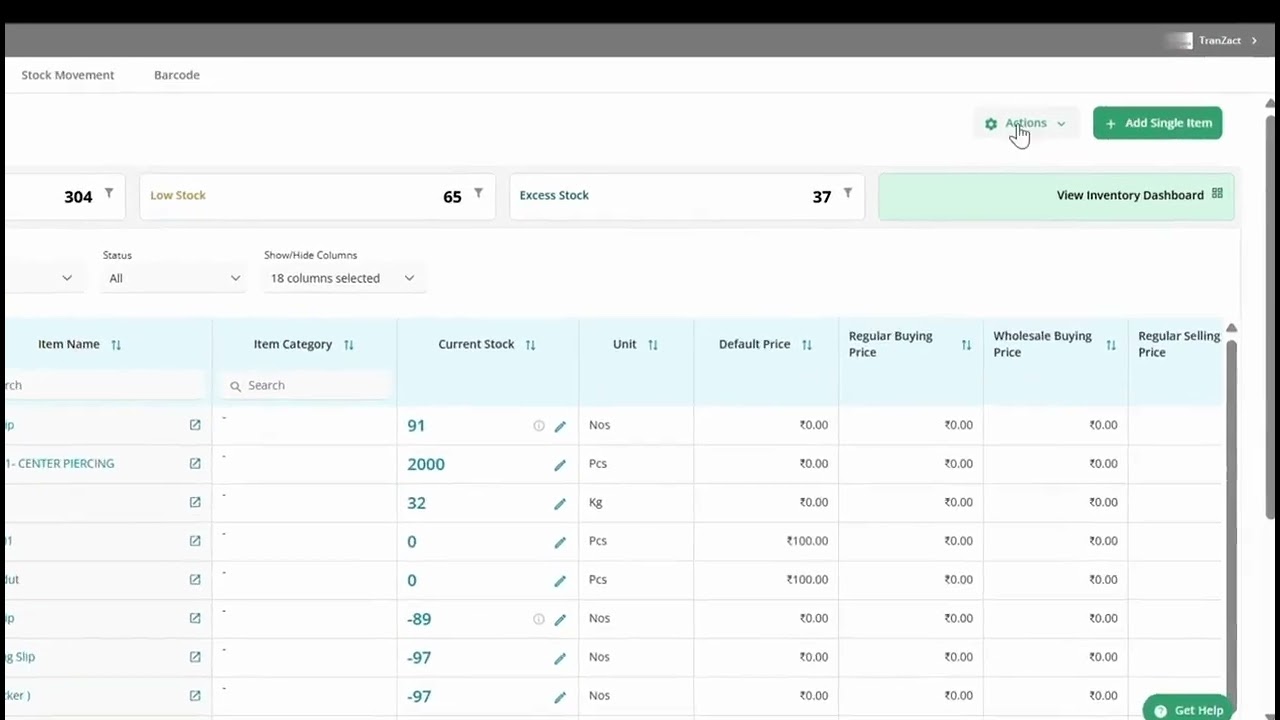Sort by Regular Buying Price column
The image size is (1280, 720).
coord(966,345)
